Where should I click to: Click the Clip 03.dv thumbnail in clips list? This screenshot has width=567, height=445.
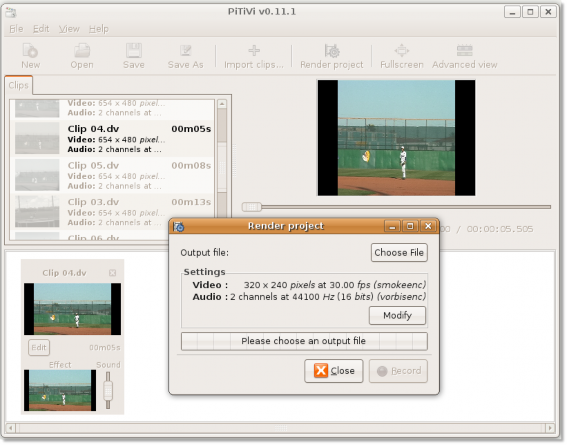37,212
